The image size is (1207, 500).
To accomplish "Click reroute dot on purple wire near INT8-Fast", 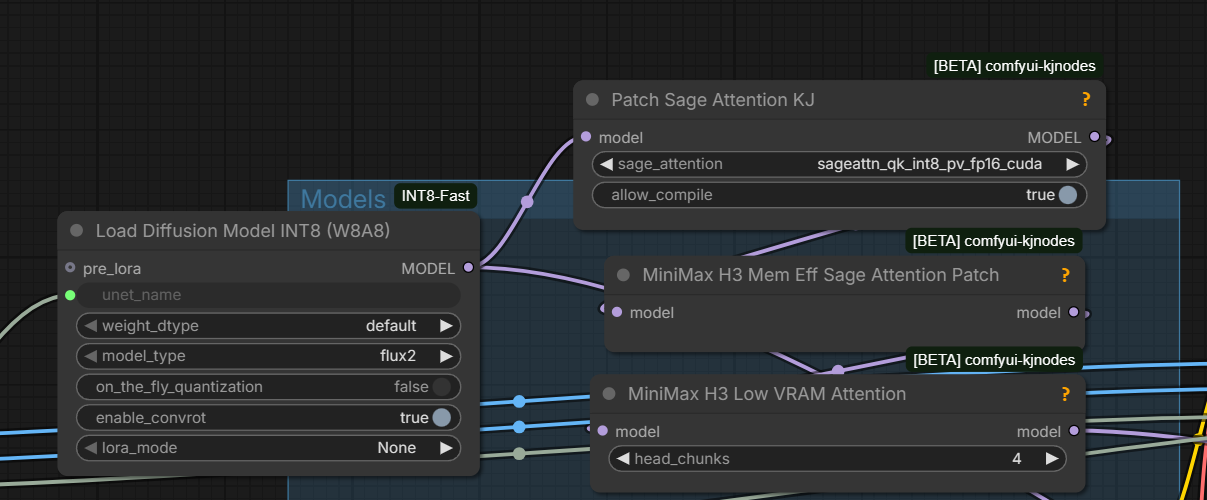I will click(x=527, y=202).
